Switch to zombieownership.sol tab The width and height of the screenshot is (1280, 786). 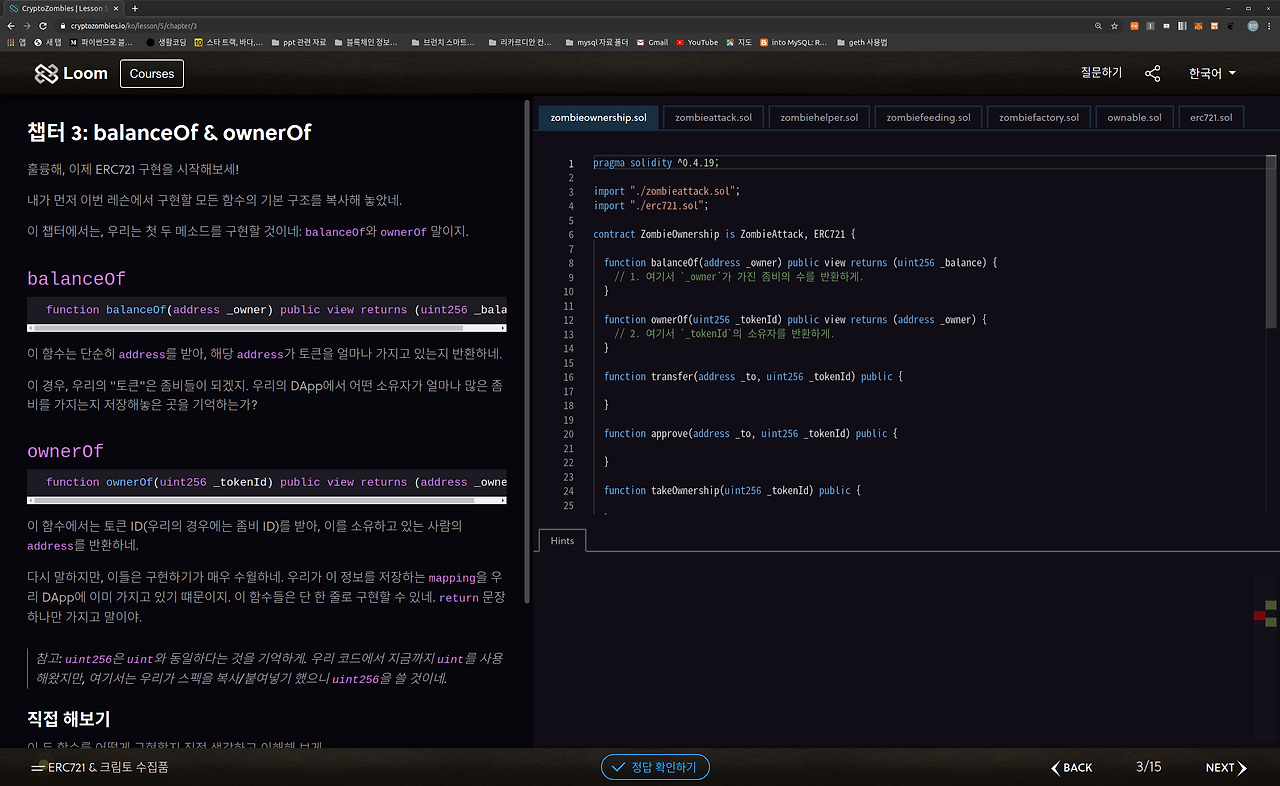tap(598, 117)
